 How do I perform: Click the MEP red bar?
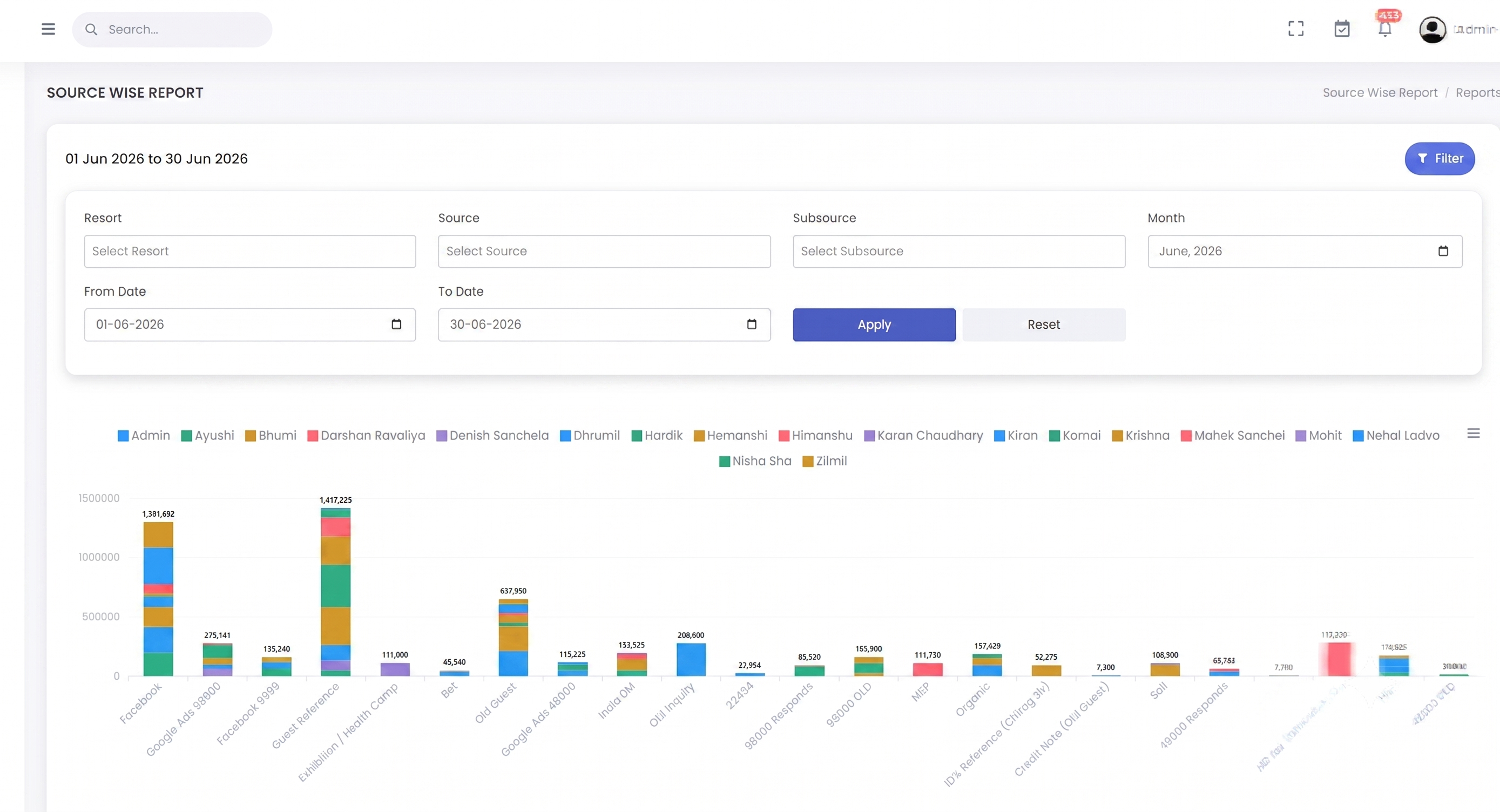coord(928,669)
